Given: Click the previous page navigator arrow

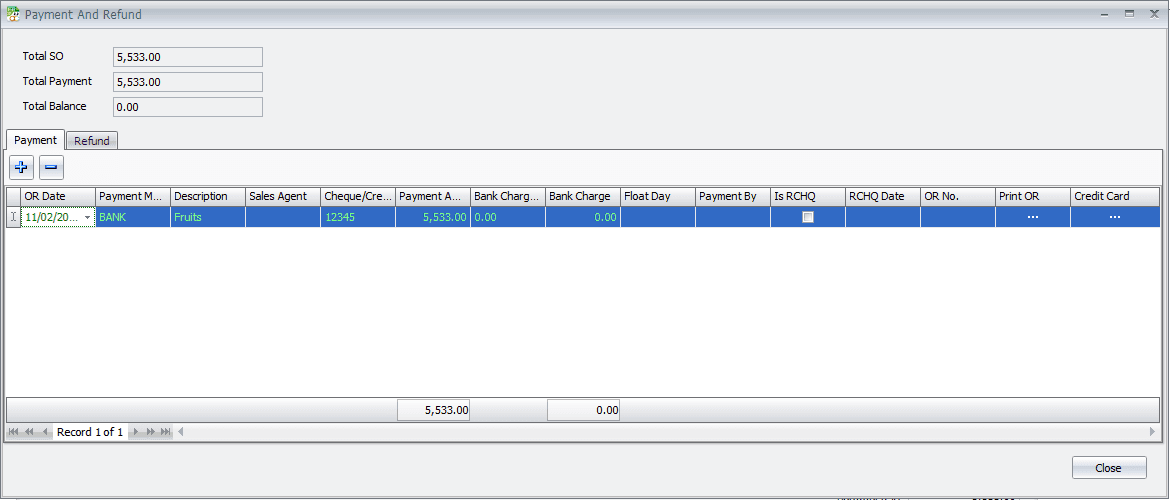Looking at the screenshot, I should point(29,432).
